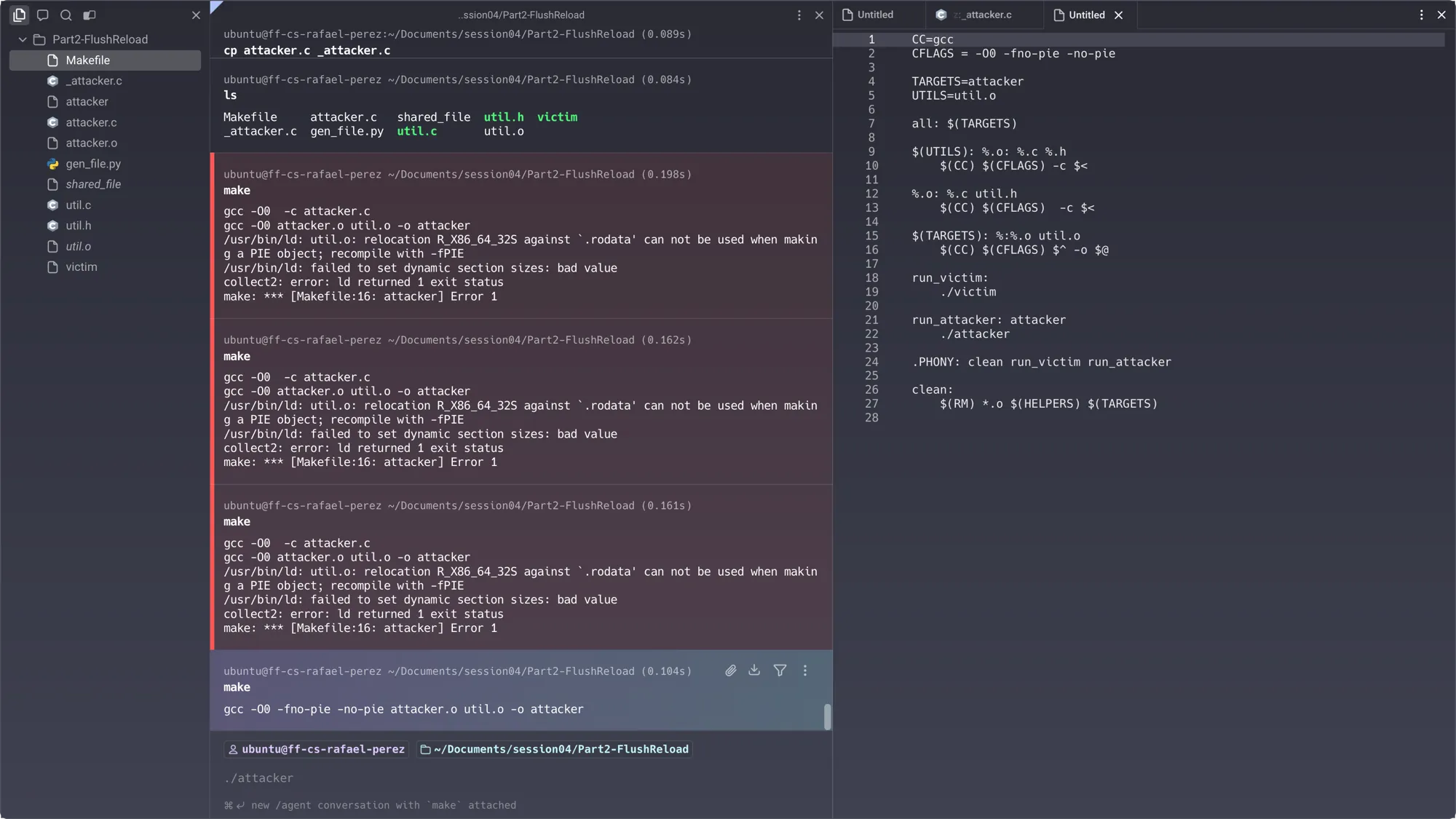Open the last make block's more options
Viewport: 1456px width, 819px height.
point(805,670)
